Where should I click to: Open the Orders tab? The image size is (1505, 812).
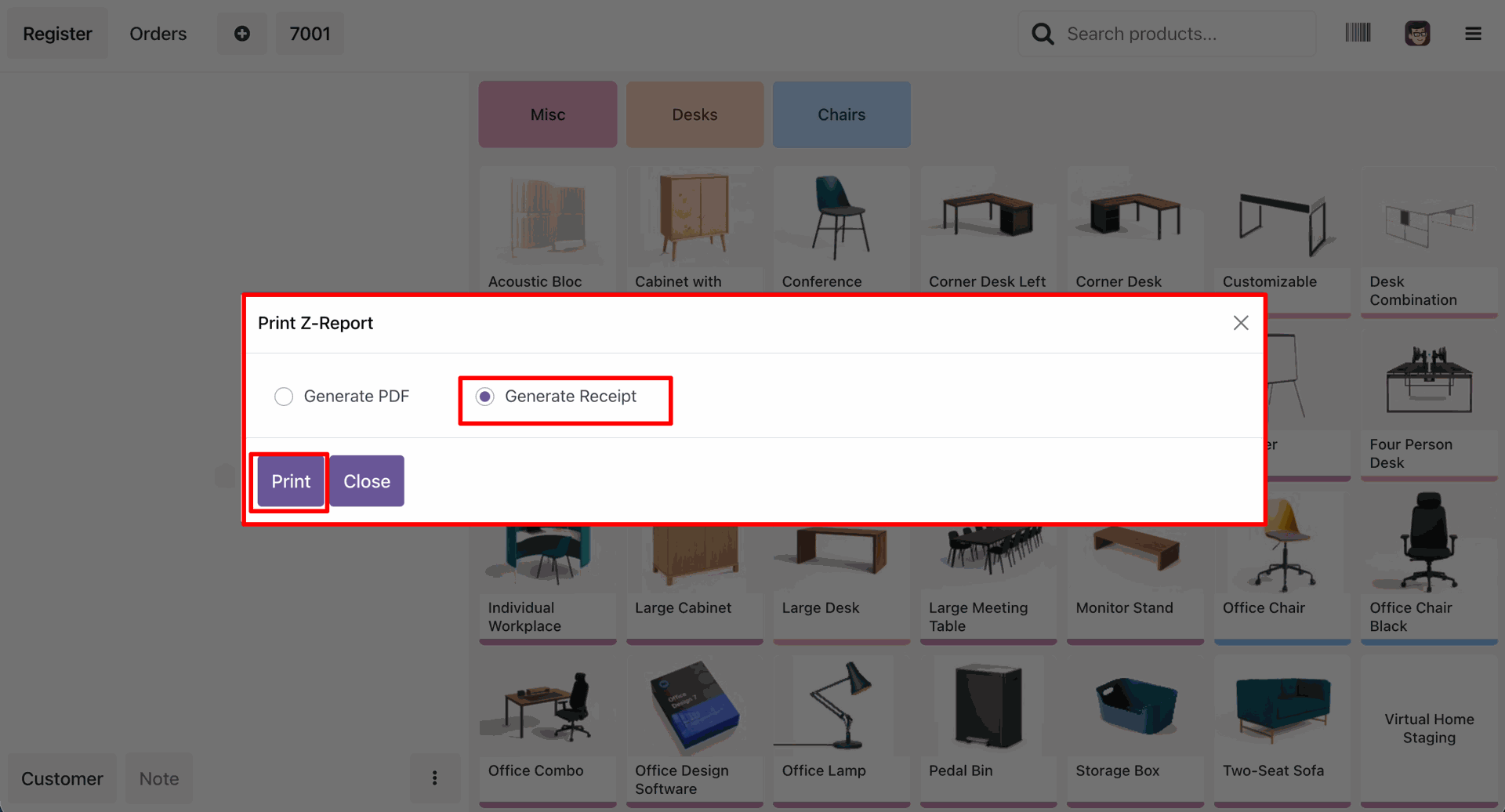point(158,34)
